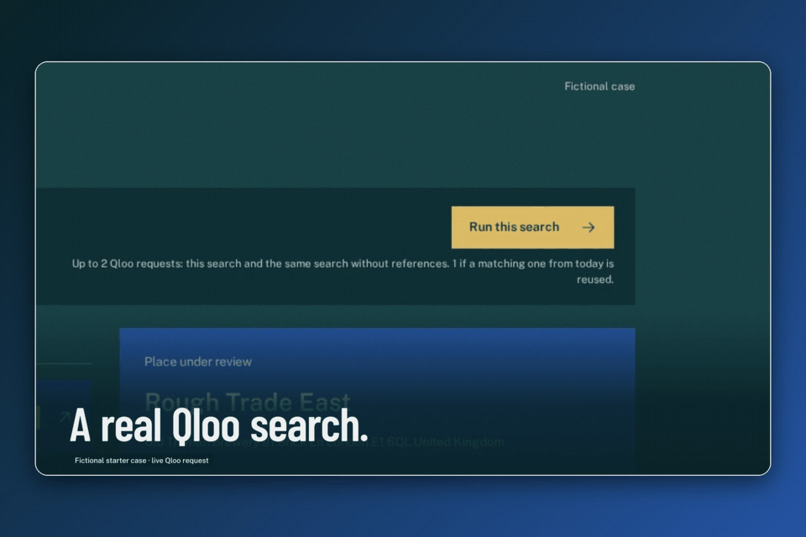Click the Run this search button

[x=533, y=227]
